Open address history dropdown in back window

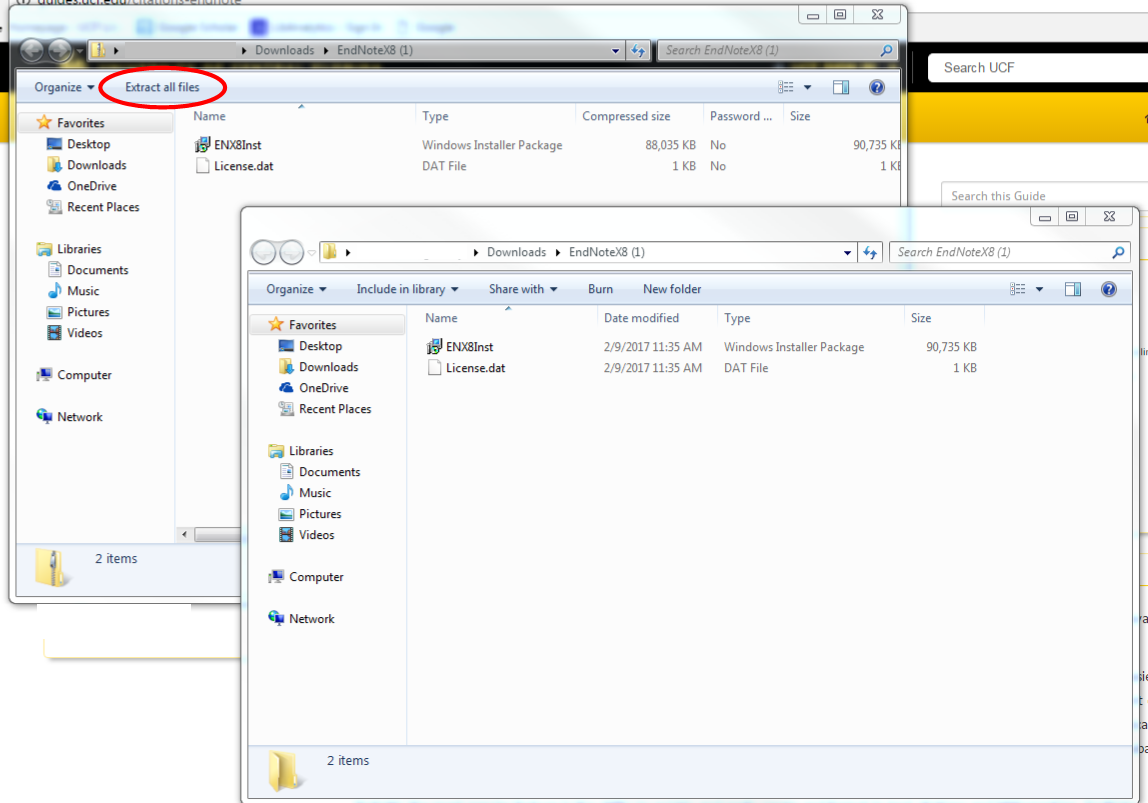click(615, 51)
